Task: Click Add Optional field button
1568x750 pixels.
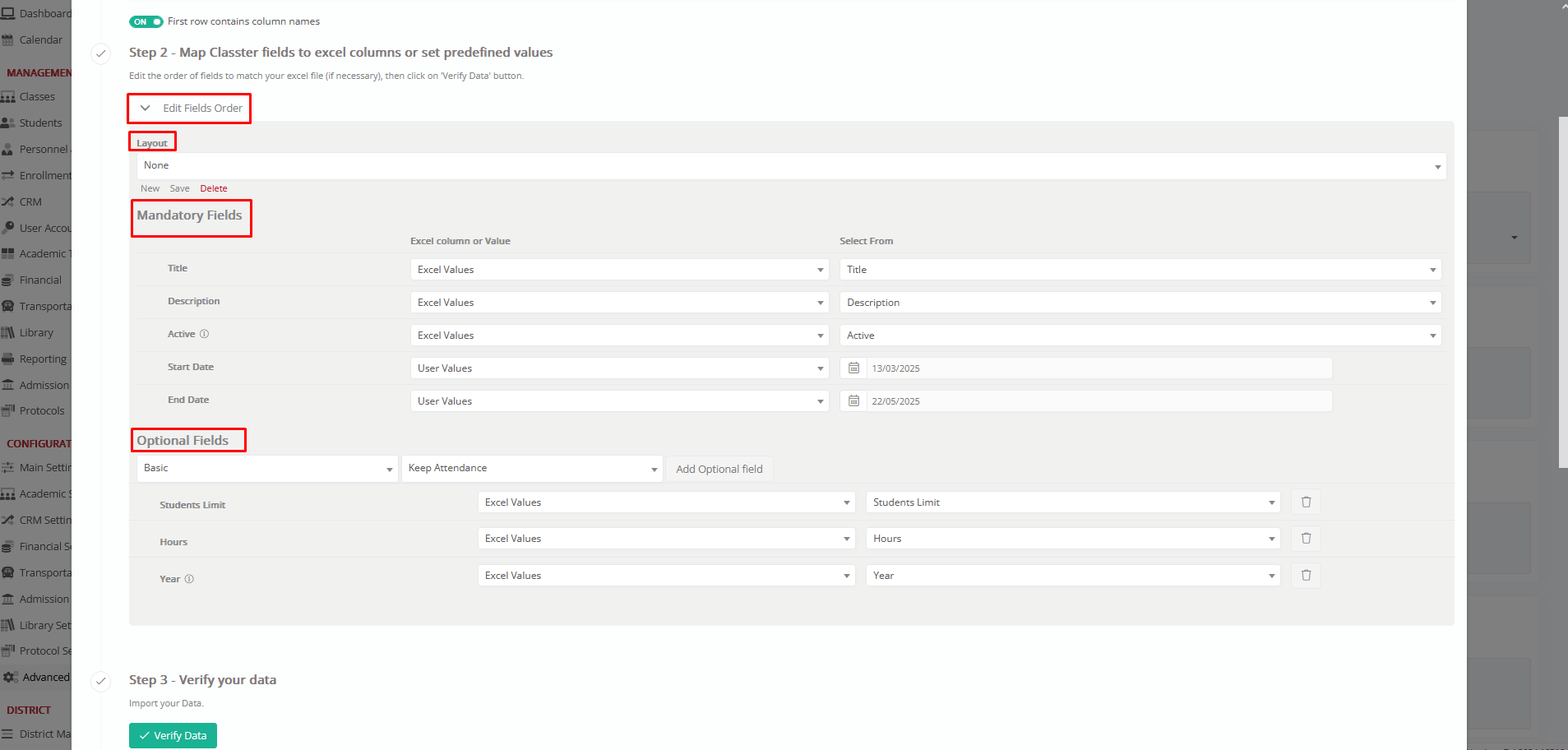Action: coord(719,469)
